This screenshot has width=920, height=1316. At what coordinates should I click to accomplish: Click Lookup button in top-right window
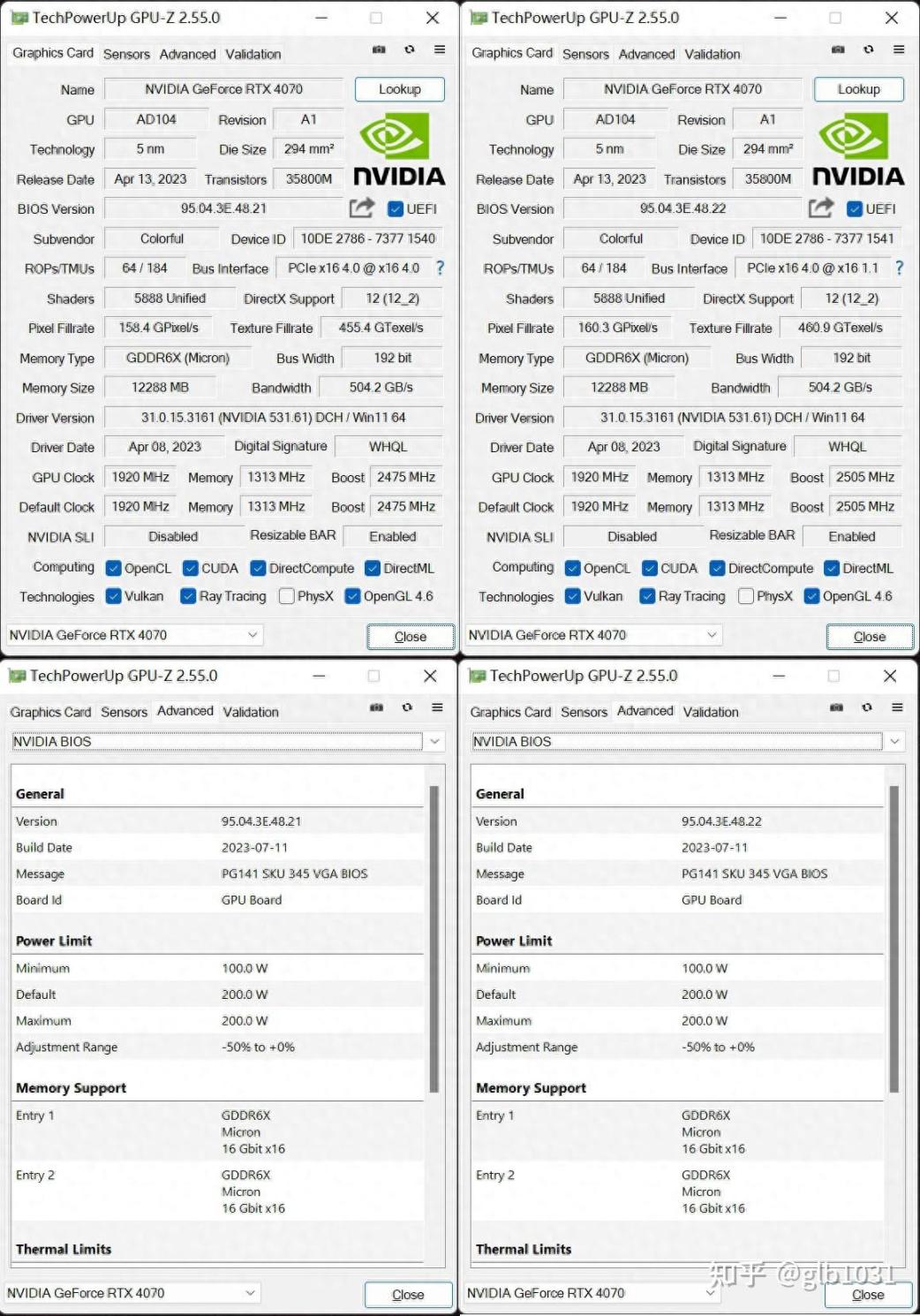[x=858, y=89]
